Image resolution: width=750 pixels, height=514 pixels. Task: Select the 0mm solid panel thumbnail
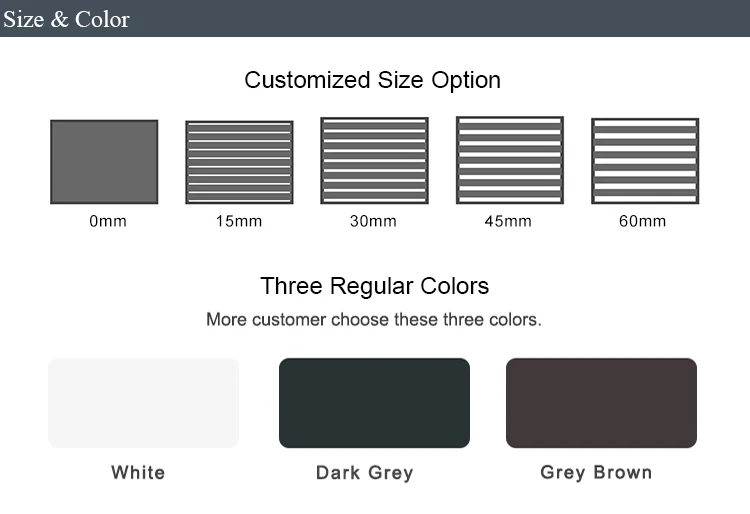[x=104, y=162]
